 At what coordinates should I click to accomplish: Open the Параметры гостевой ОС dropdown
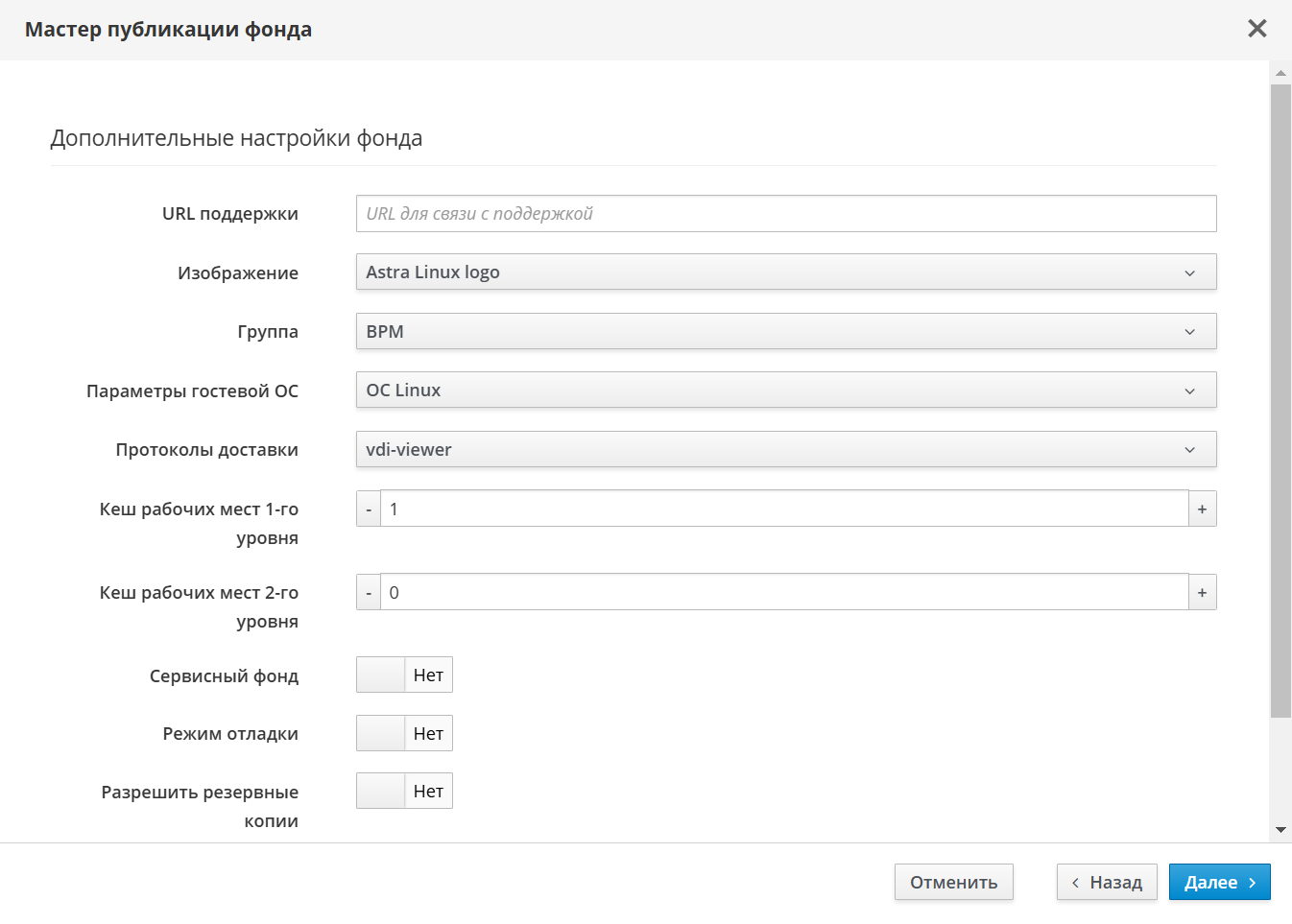(x=785, y=391)
